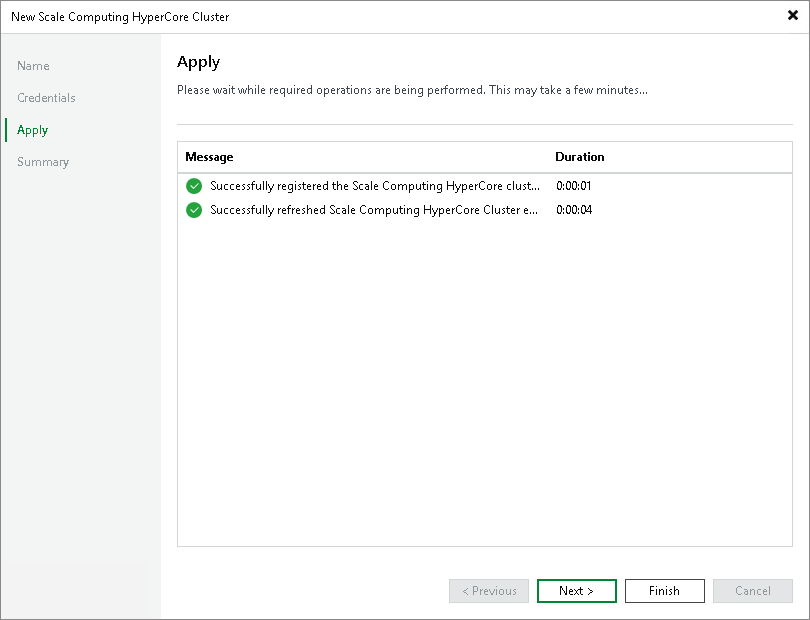Click the Previous button

pyautogui.click(x=489, y=591)
